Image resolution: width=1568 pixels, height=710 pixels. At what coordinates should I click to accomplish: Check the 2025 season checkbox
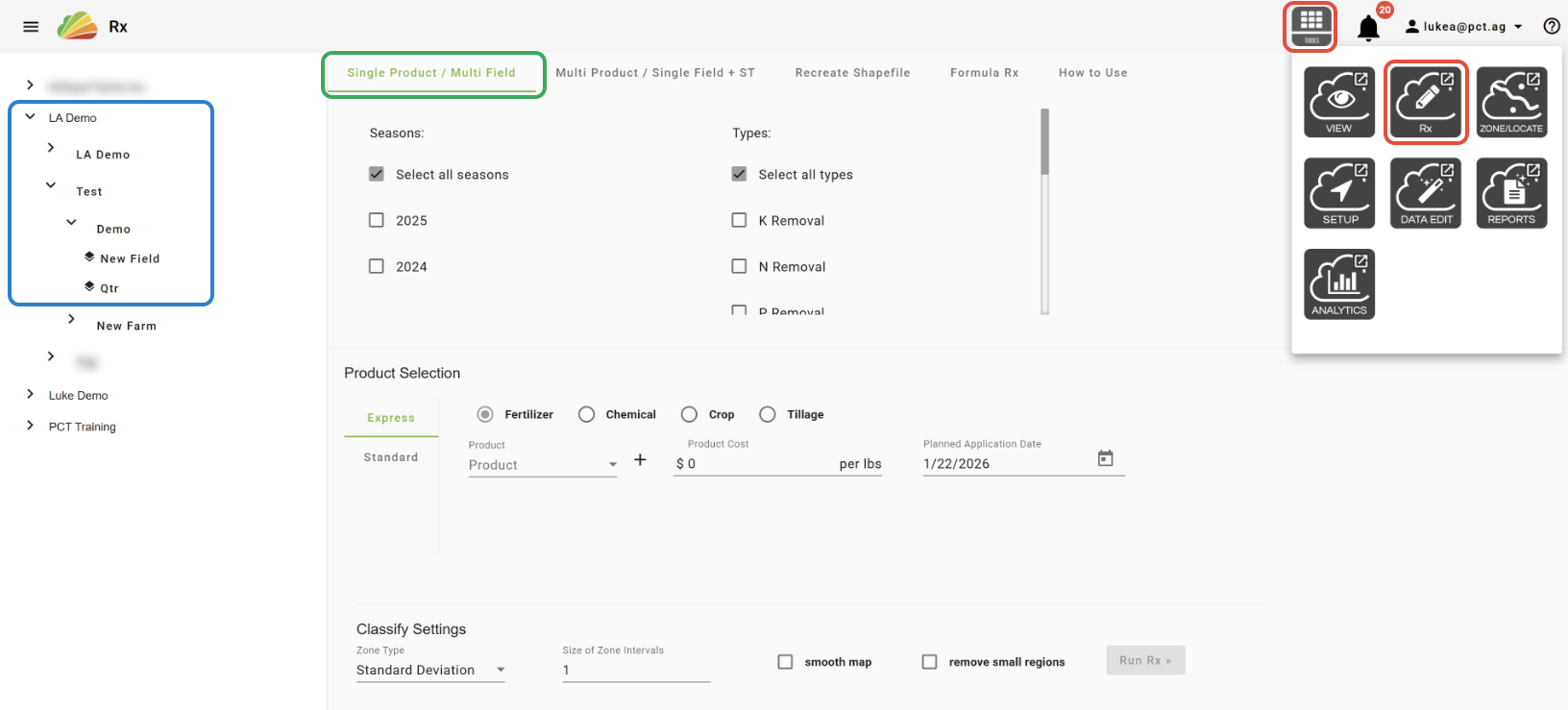(377, 220)
